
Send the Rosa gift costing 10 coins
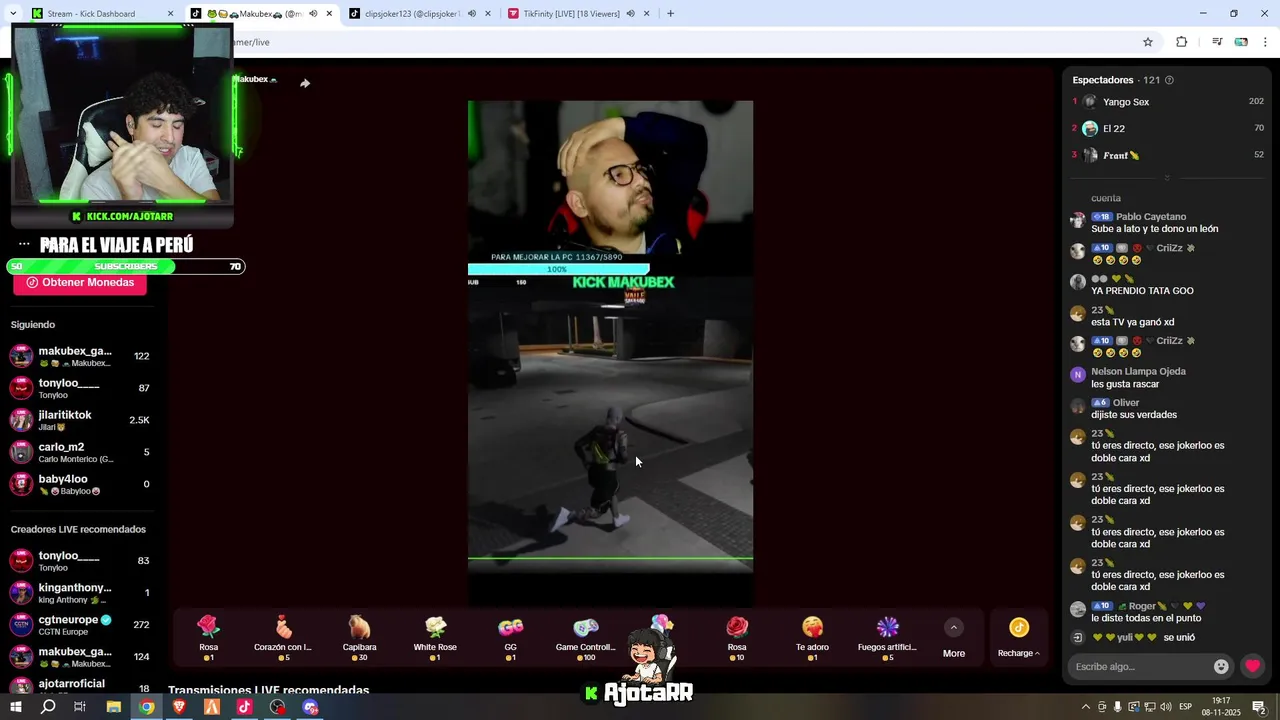[x=737, y=638]
